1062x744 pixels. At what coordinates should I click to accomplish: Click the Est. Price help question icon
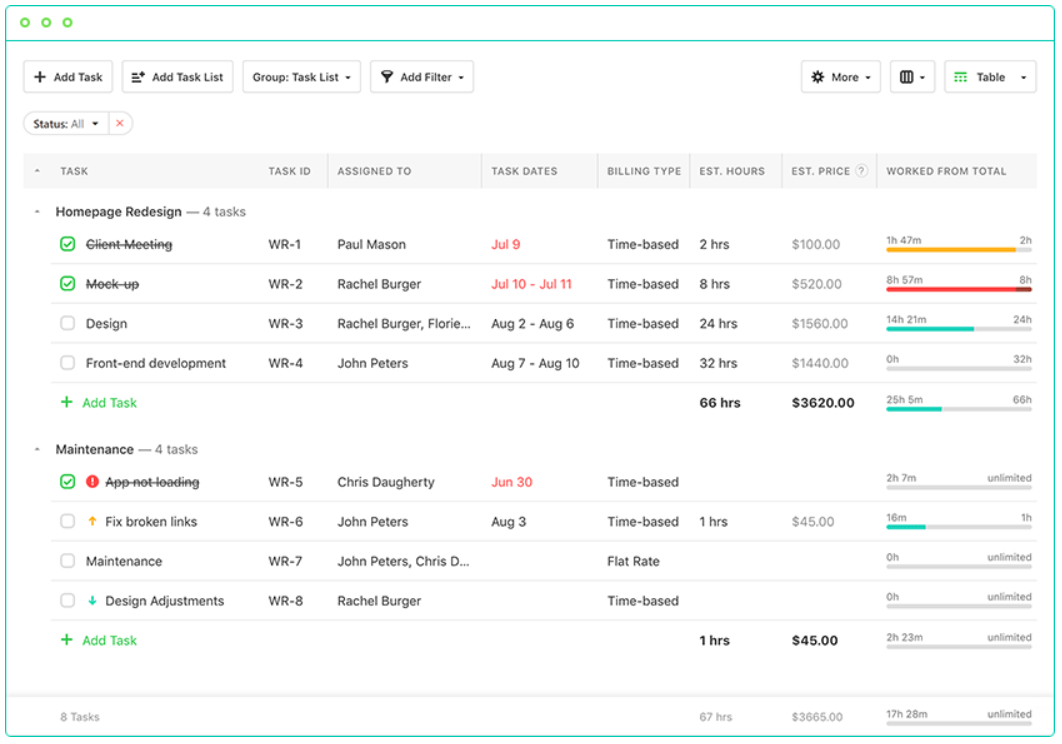coord(862,171)
